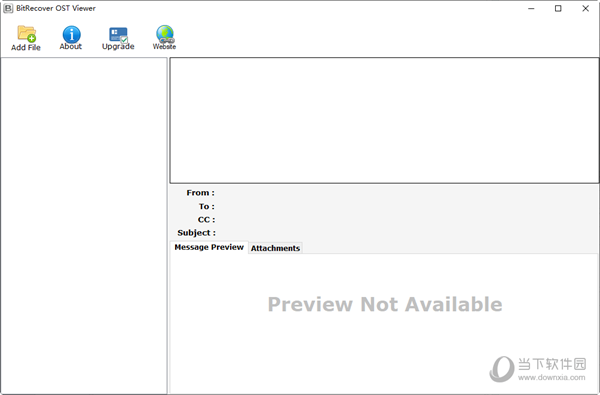Click the BitRecover app icon in title bar
This screenshot has height=395, width=600.
(x=8, y=8)
